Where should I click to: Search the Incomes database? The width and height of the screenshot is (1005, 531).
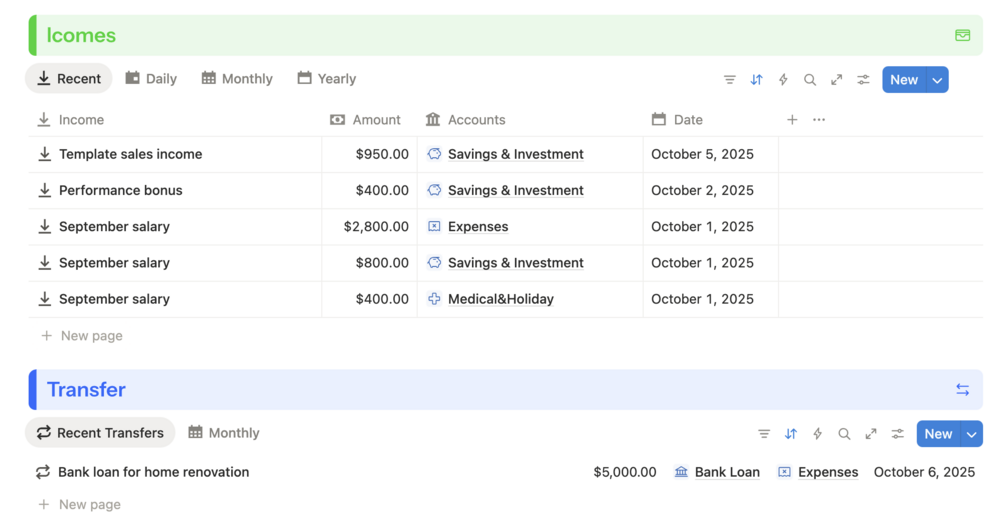pos(810,80)
